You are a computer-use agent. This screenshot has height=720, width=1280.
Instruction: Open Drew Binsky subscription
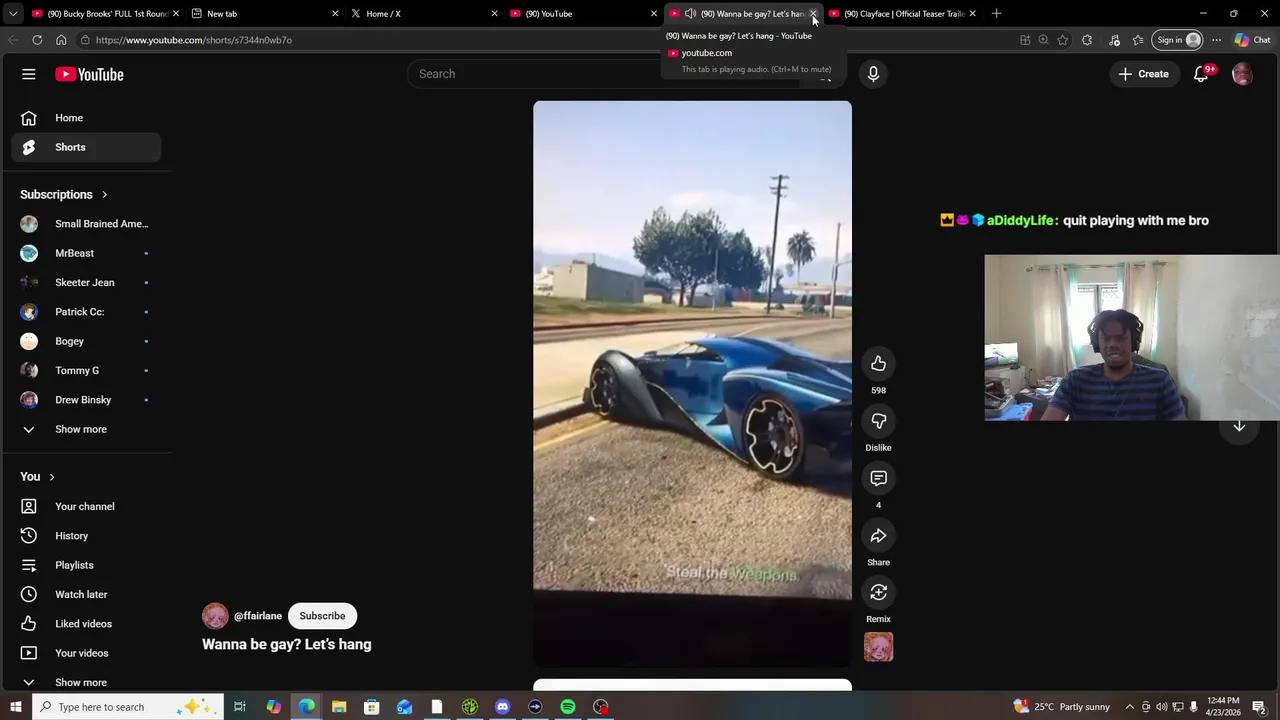(x=86, y=400)
